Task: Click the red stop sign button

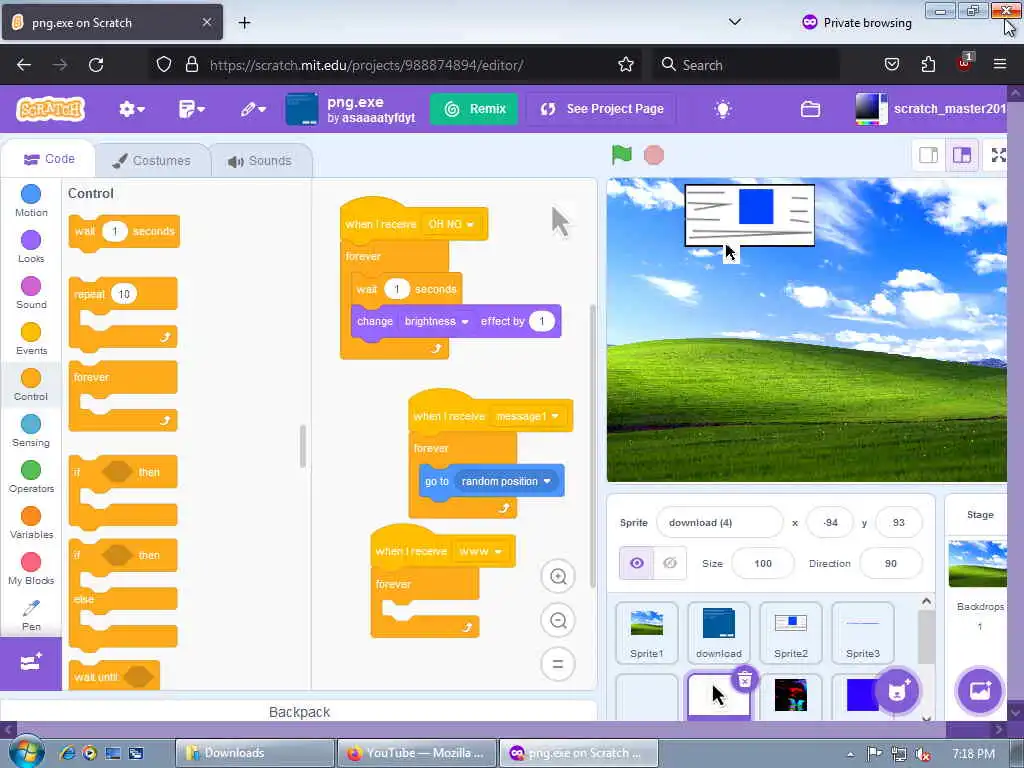Action: [x=654, y=155]
